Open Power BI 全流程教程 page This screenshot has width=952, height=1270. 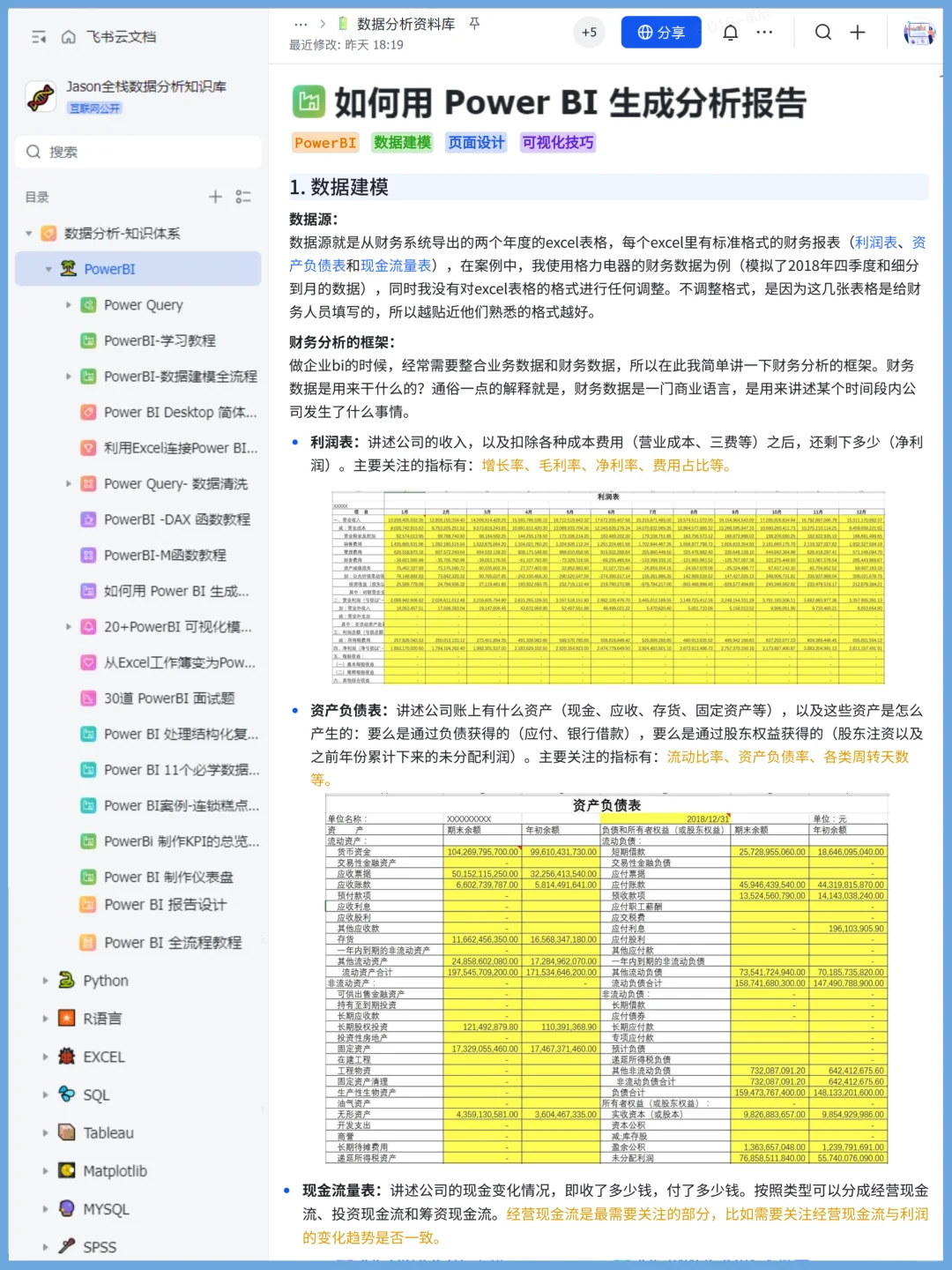[x=173, y=942]
